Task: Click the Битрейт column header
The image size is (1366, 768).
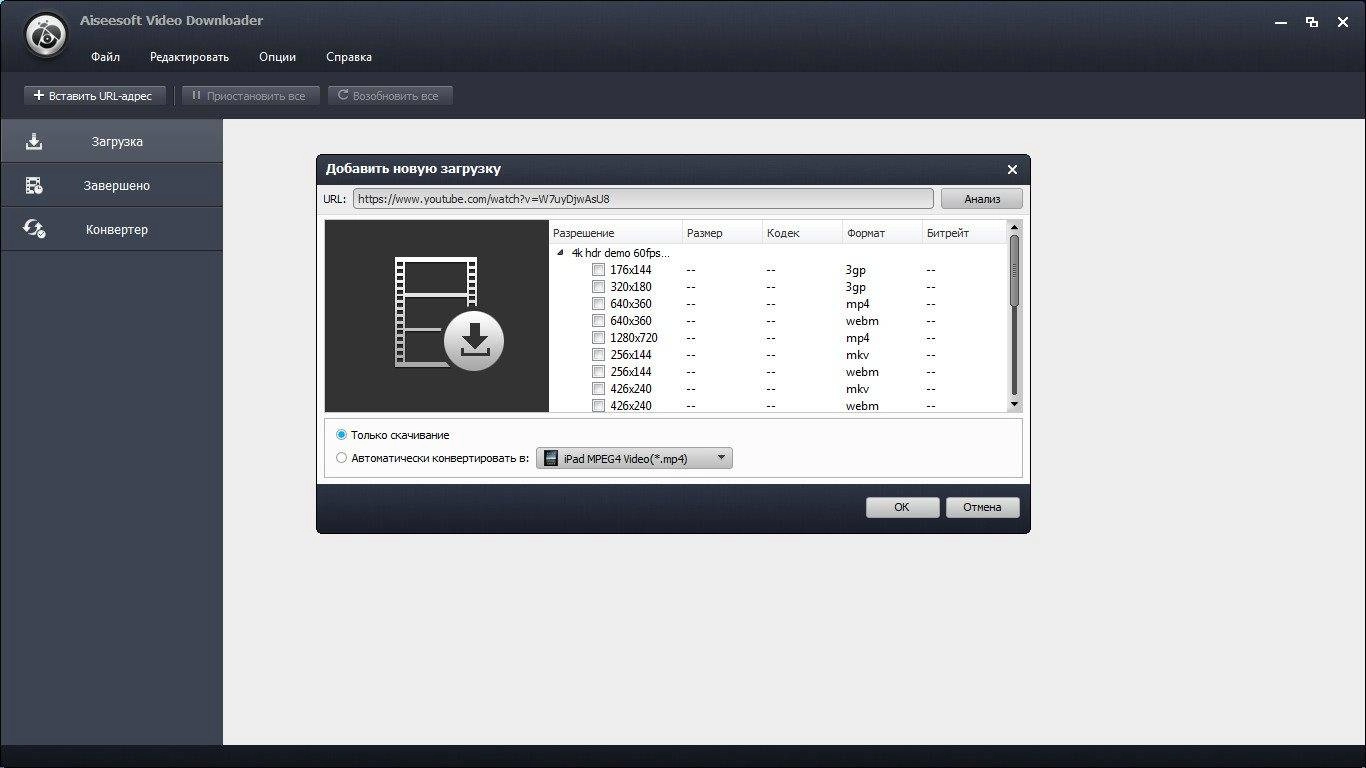Action: click(964, 233)
